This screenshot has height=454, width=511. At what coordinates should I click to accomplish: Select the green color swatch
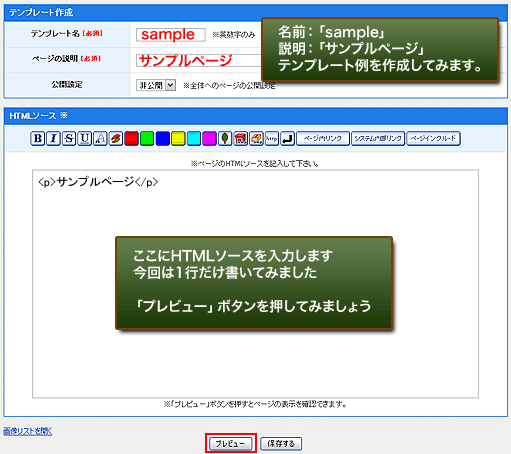click(x=147, y=138)
